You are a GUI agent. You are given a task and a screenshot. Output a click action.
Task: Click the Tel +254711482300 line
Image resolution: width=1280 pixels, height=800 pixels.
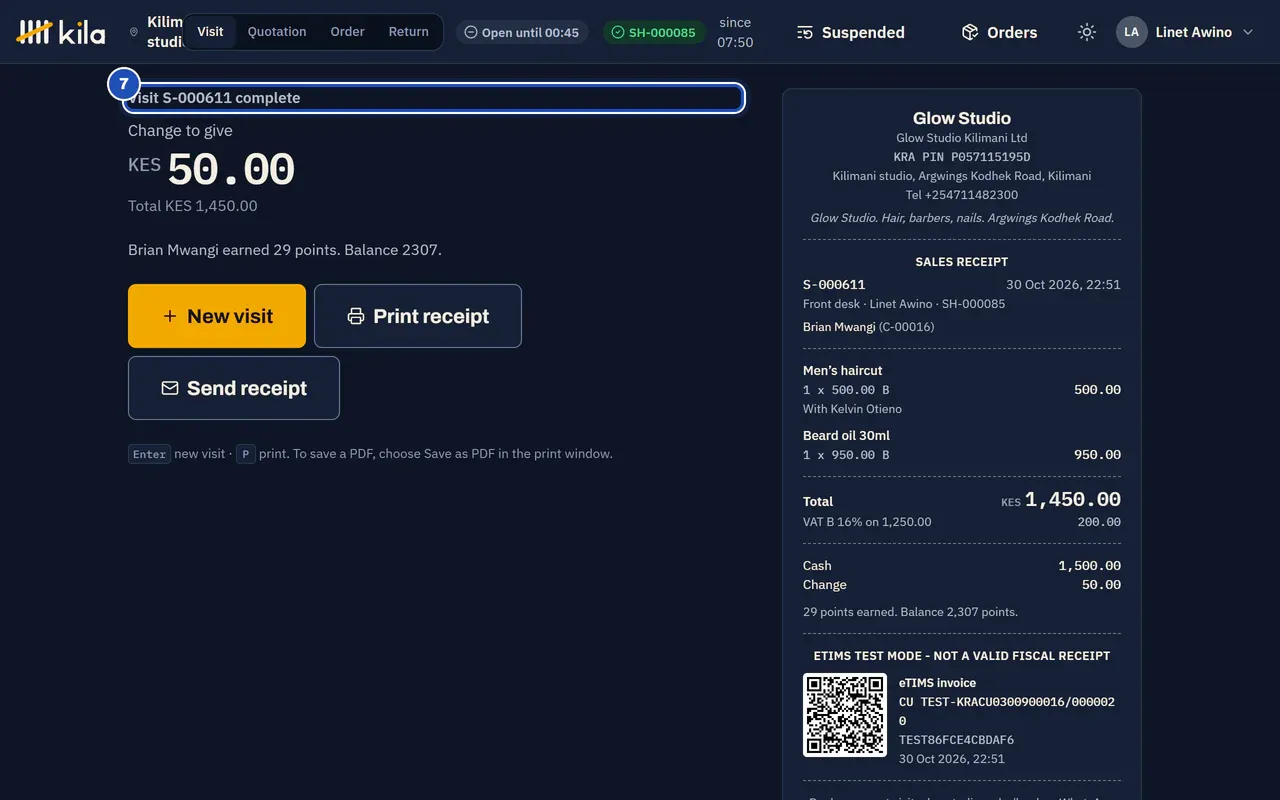pyautogui.click(x=962, y=195)
